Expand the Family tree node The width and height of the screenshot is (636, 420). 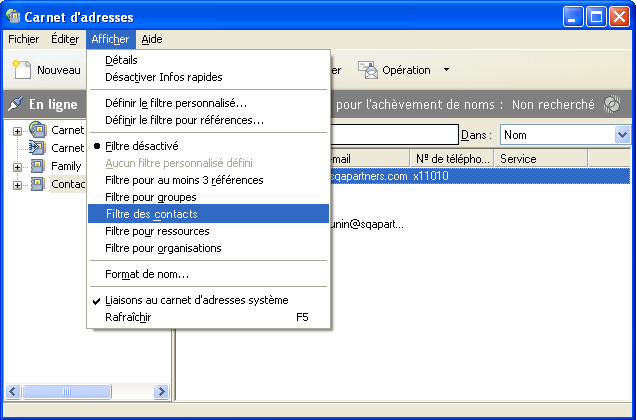click(17, 167)
